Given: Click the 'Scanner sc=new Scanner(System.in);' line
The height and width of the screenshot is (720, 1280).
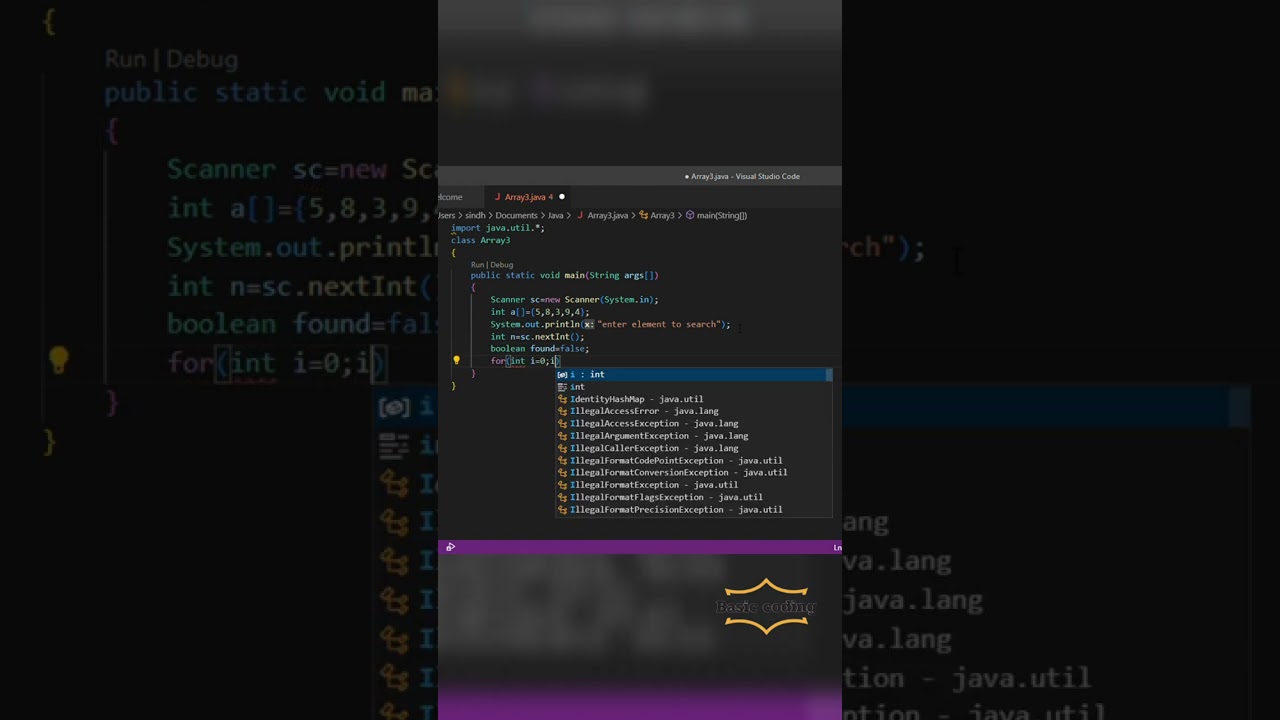Looking at the screenshot, I should point(574,299).
